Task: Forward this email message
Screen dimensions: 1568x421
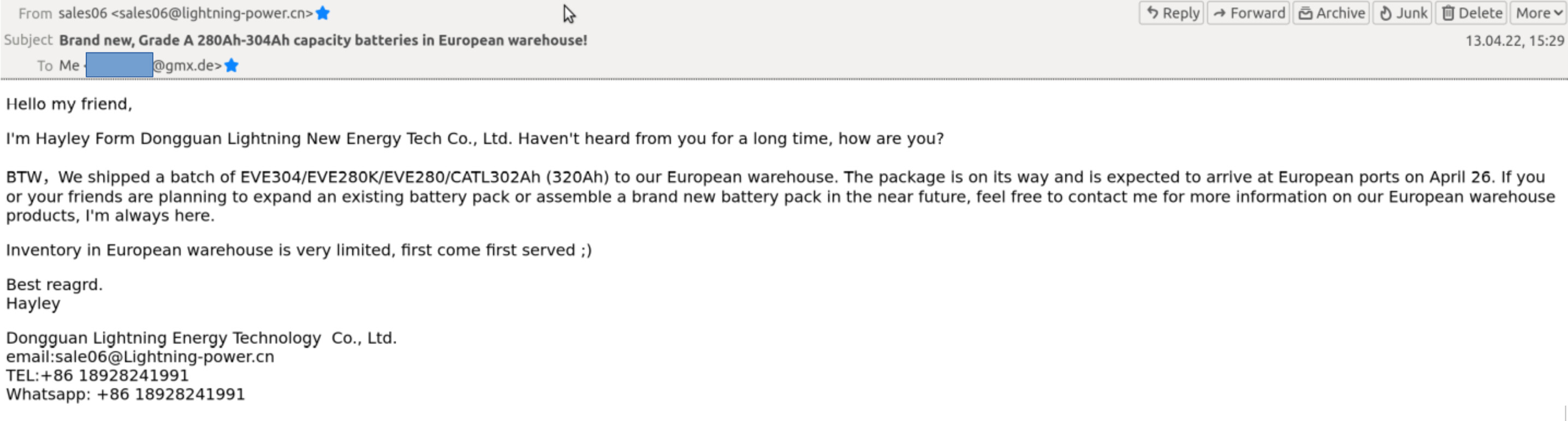Action: pyautogui.click(x=1248, y=13)
